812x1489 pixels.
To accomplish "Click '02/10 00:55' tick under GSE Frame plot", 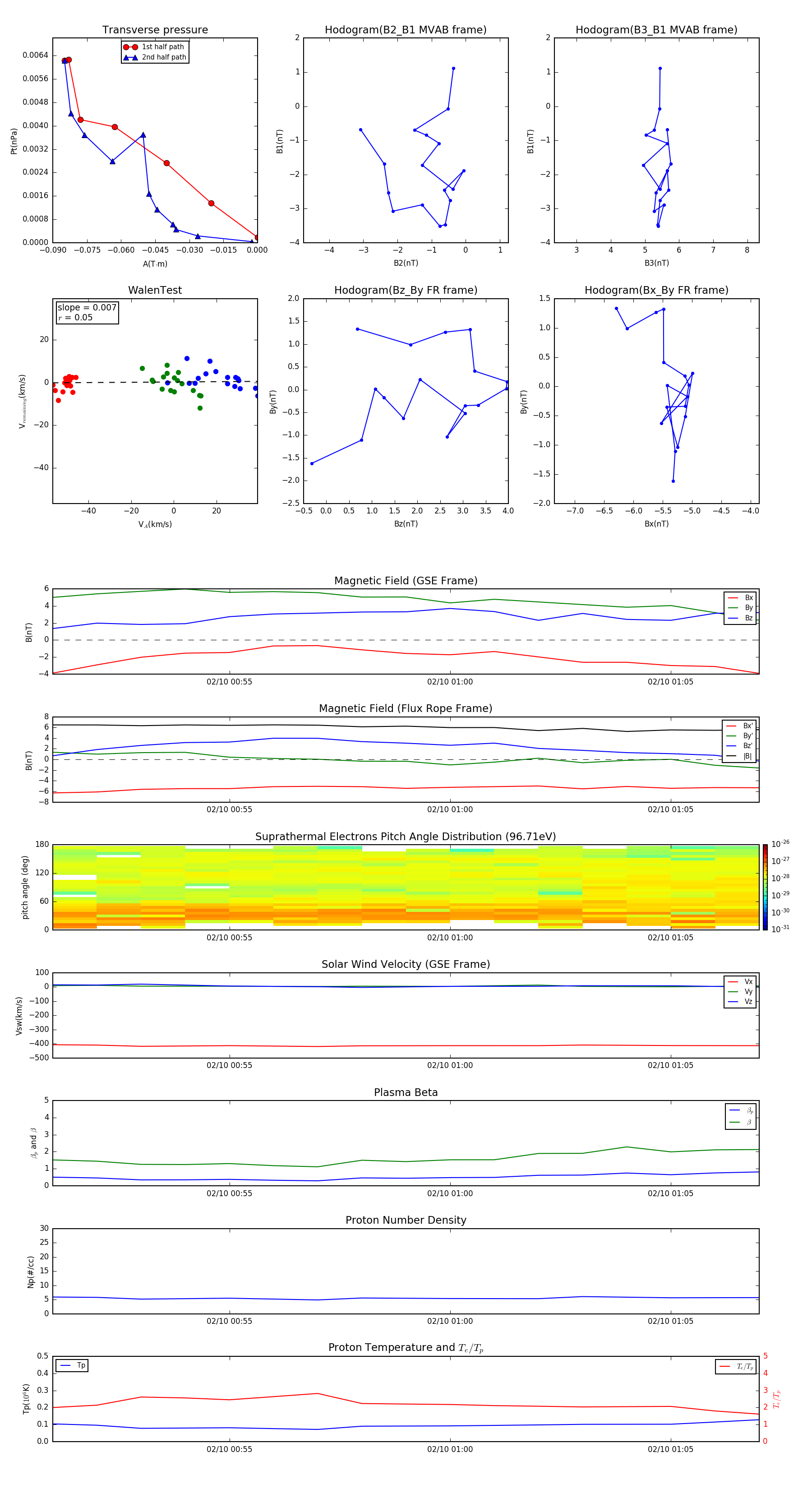I will 230,681.
